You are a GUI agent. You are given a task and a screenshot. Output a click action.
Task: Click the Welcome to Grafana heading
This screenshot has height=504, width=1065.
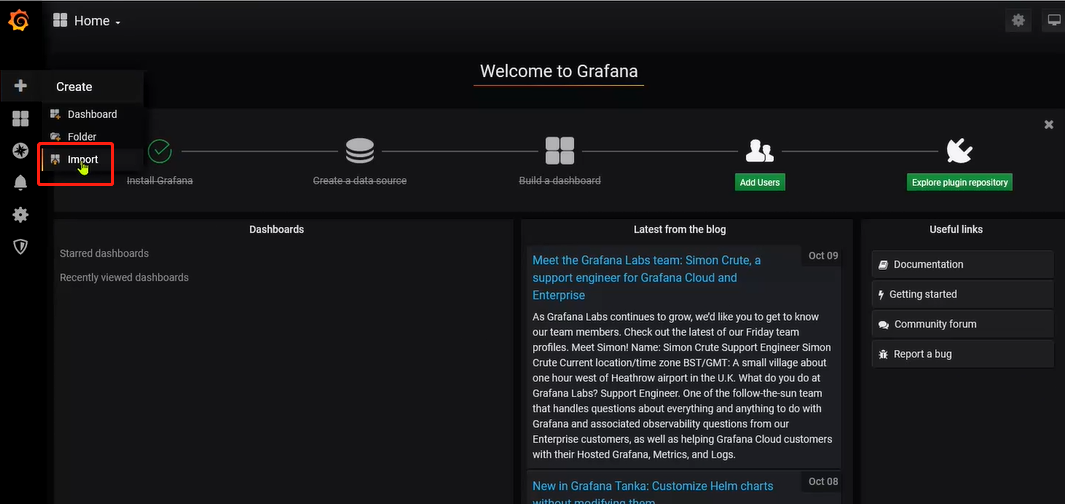click(x=558, y=71)
